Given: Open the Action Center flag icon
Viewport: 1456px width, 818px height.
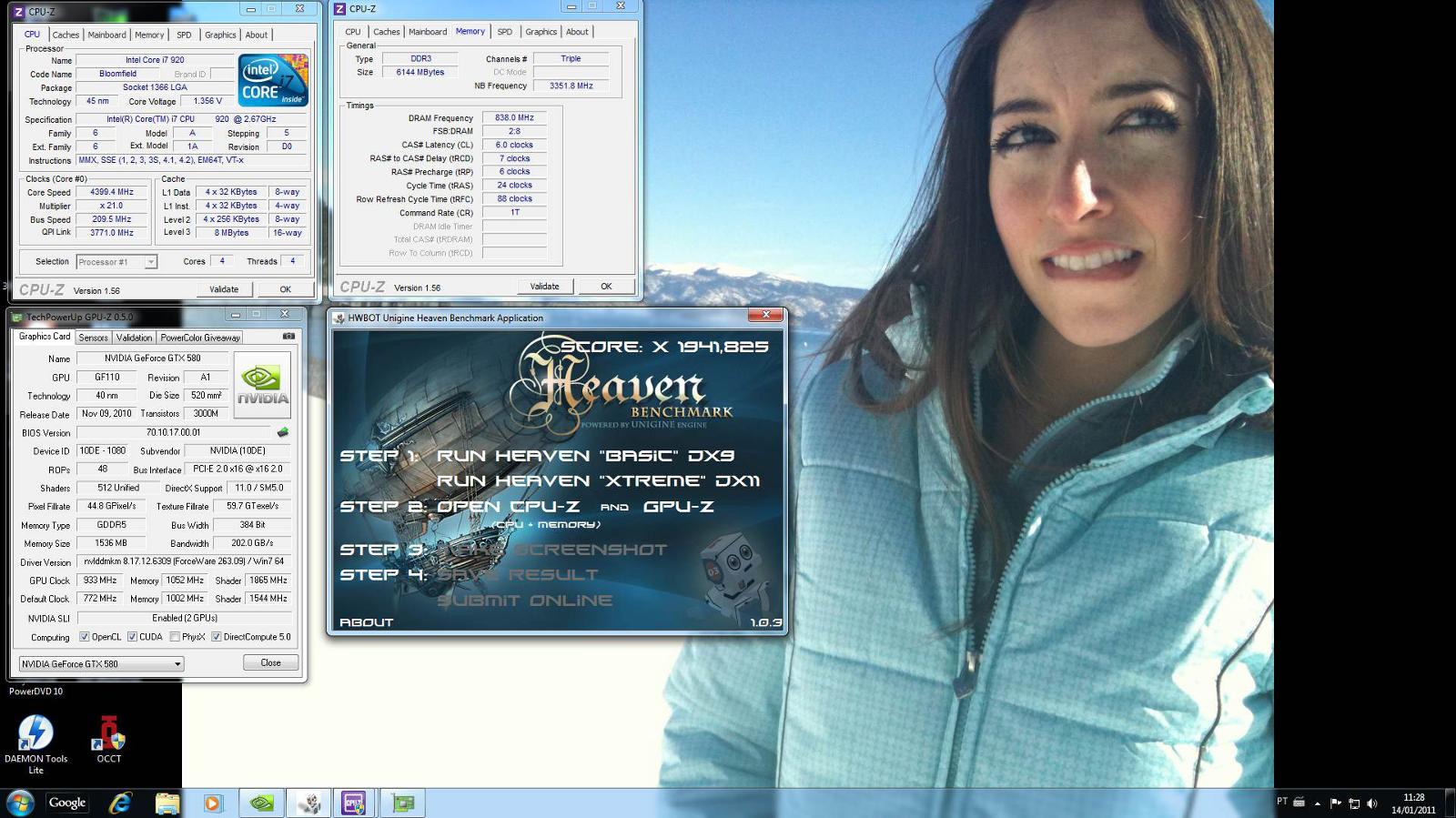Looking at the screenshot, I should point(1335,803).
